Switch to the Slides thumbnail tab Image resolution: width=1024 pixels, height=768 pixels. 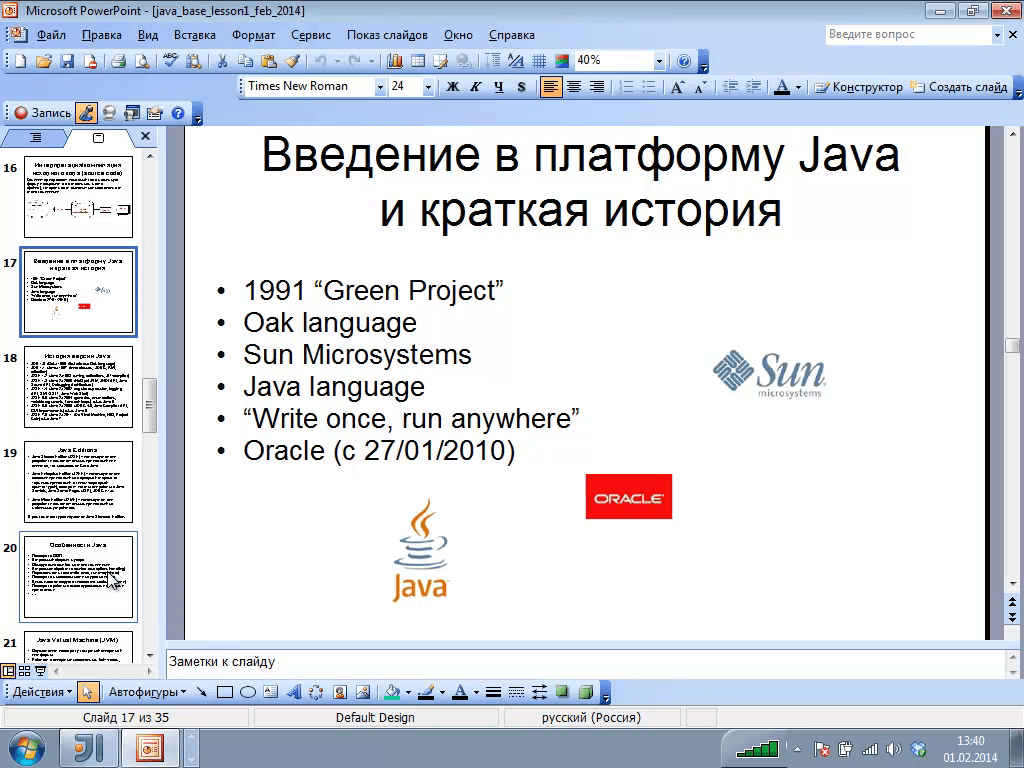[98, 137]
